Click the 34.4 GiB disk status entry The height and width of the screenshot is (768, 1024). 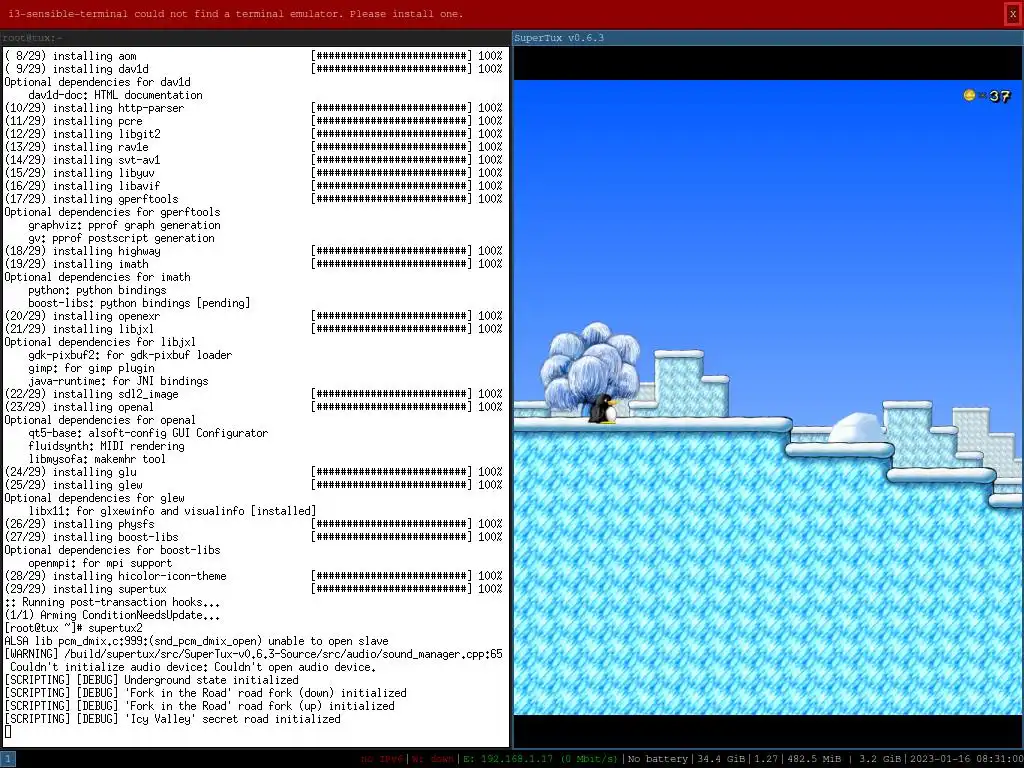coord(721,759)
